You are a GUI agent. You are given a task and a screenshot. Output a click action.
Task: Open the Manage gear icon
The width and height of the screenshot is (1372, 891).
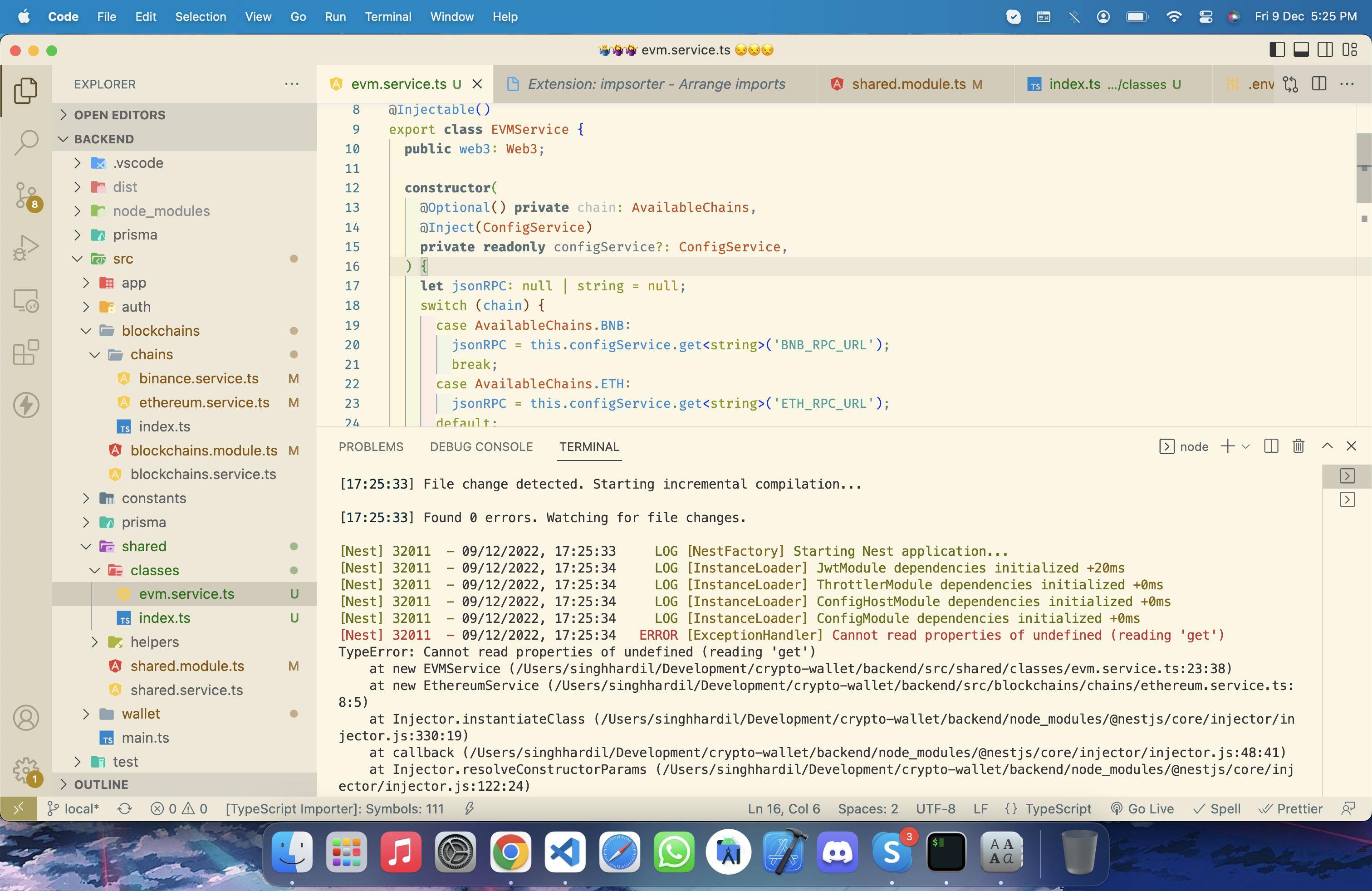pos(26,769)
